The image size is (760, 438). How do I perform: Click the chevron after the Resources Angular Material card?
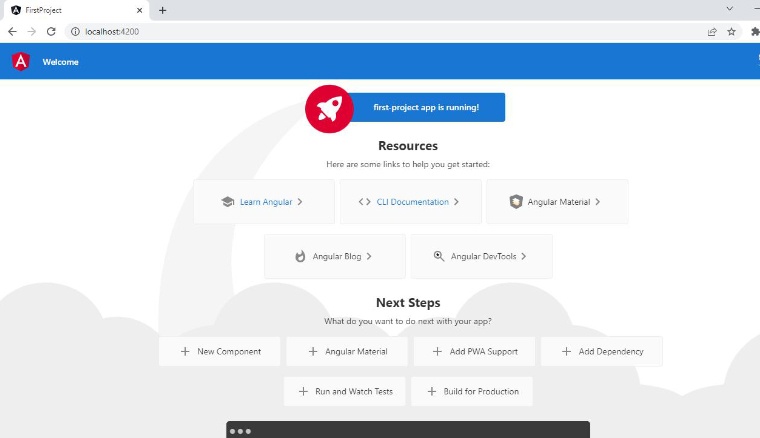tap(598, 202)
